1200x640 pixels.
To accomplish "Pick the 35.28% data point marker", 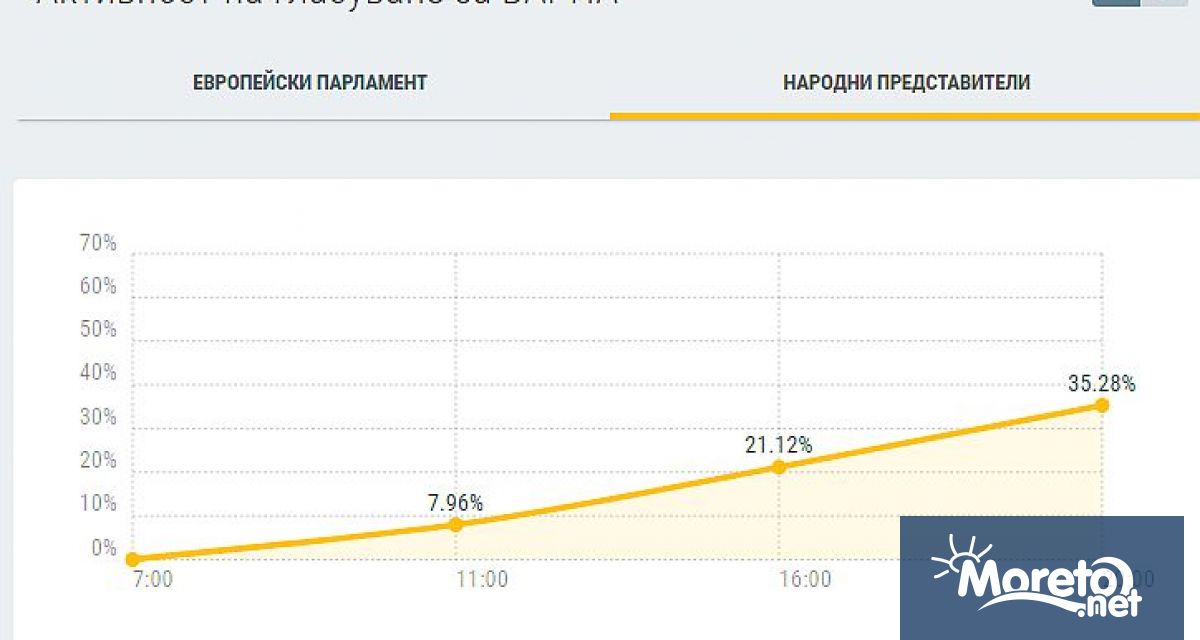I will [x=1102, y=405].
